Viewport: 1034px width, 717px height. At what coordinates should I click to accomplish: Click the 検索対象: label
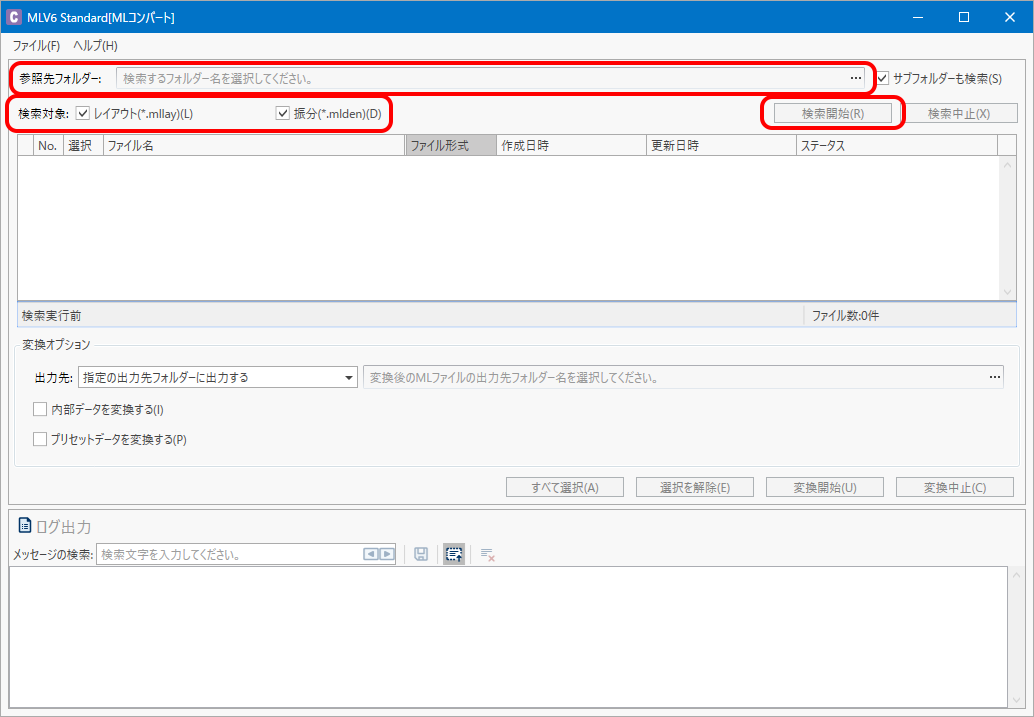click(44, 113)
